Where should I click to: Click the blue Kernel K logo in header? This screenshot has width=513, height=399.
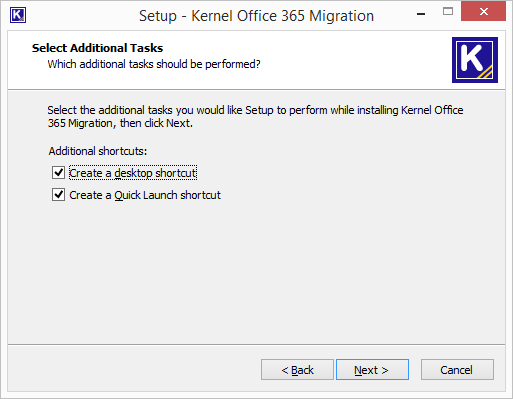pos(475,60)
